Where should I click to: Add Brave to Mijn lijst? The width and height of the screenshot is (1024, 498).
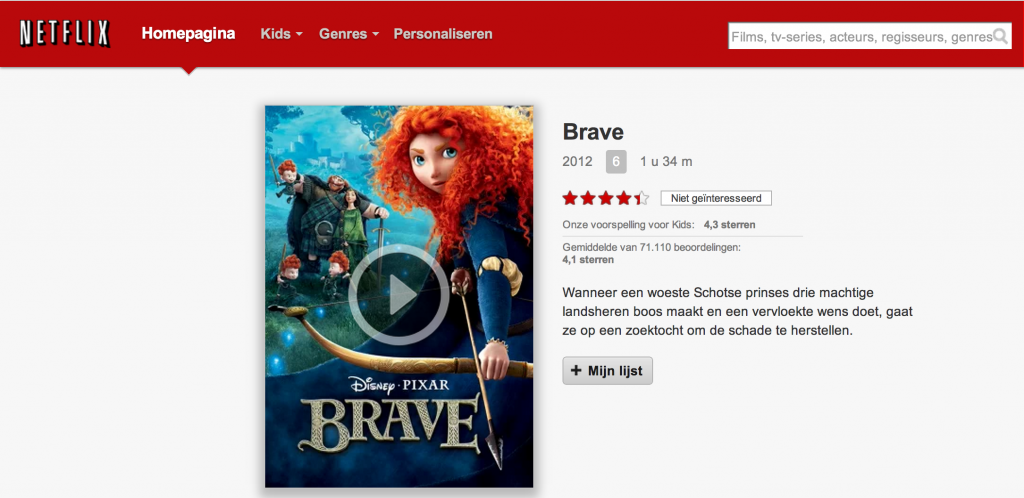[607, 371]
